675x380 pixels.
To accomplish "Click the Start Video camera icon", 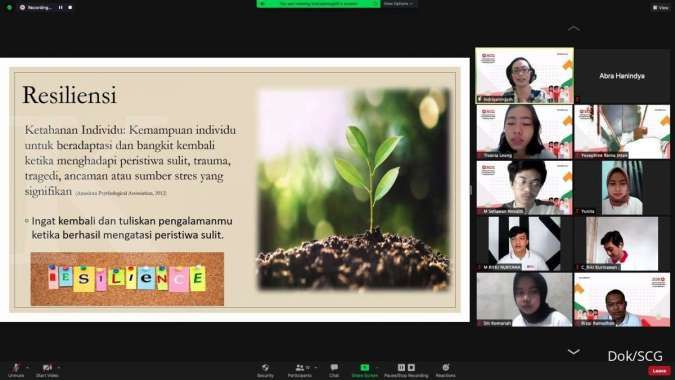I will tap(47, 368).
